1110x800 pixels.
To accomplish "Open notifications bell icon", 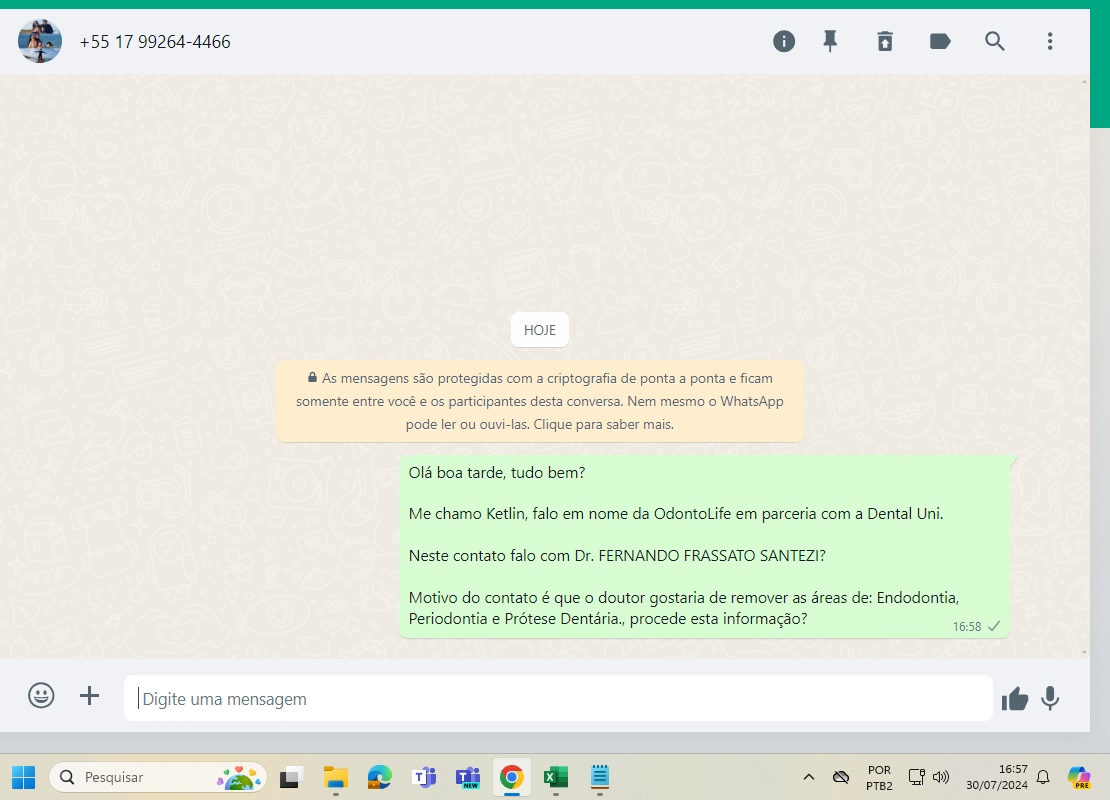I will tap(1043, 777).
